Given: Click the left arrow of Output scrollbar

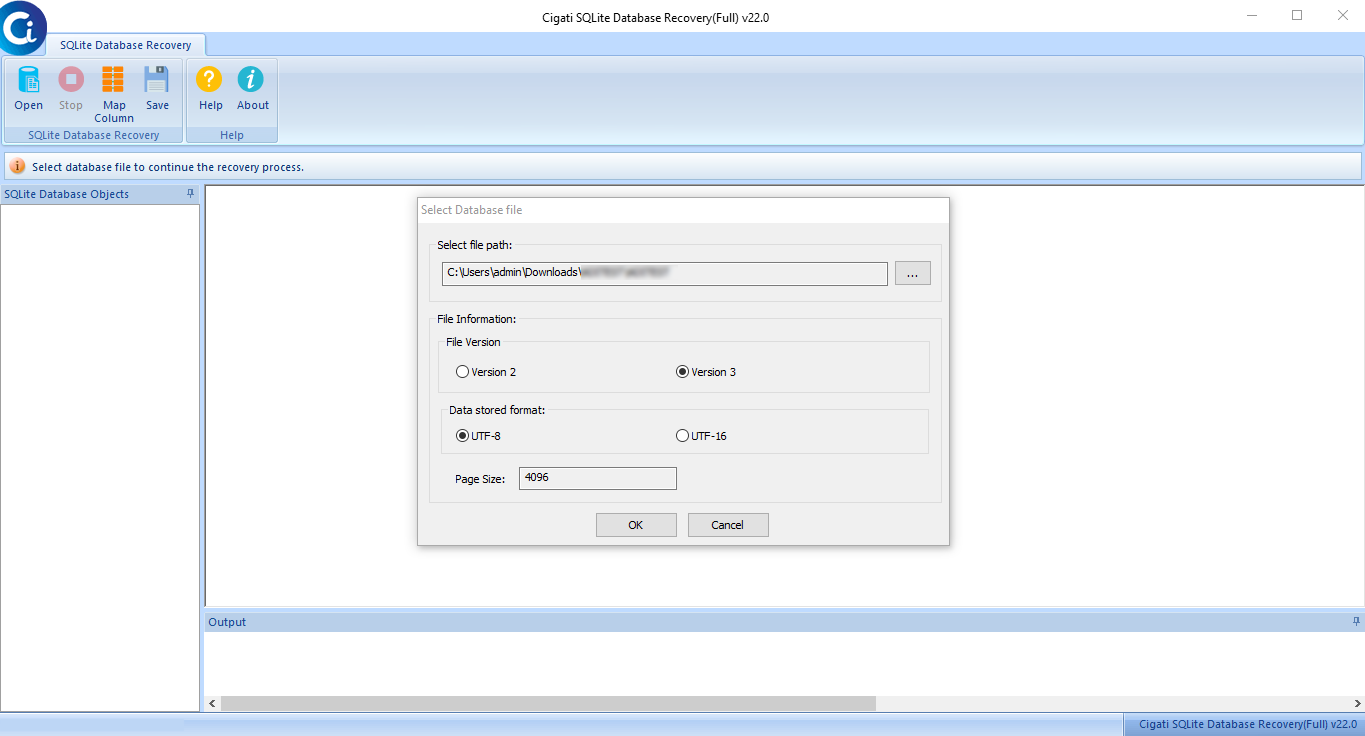Looking at the screenshot, I should click(x=212, y=704).
